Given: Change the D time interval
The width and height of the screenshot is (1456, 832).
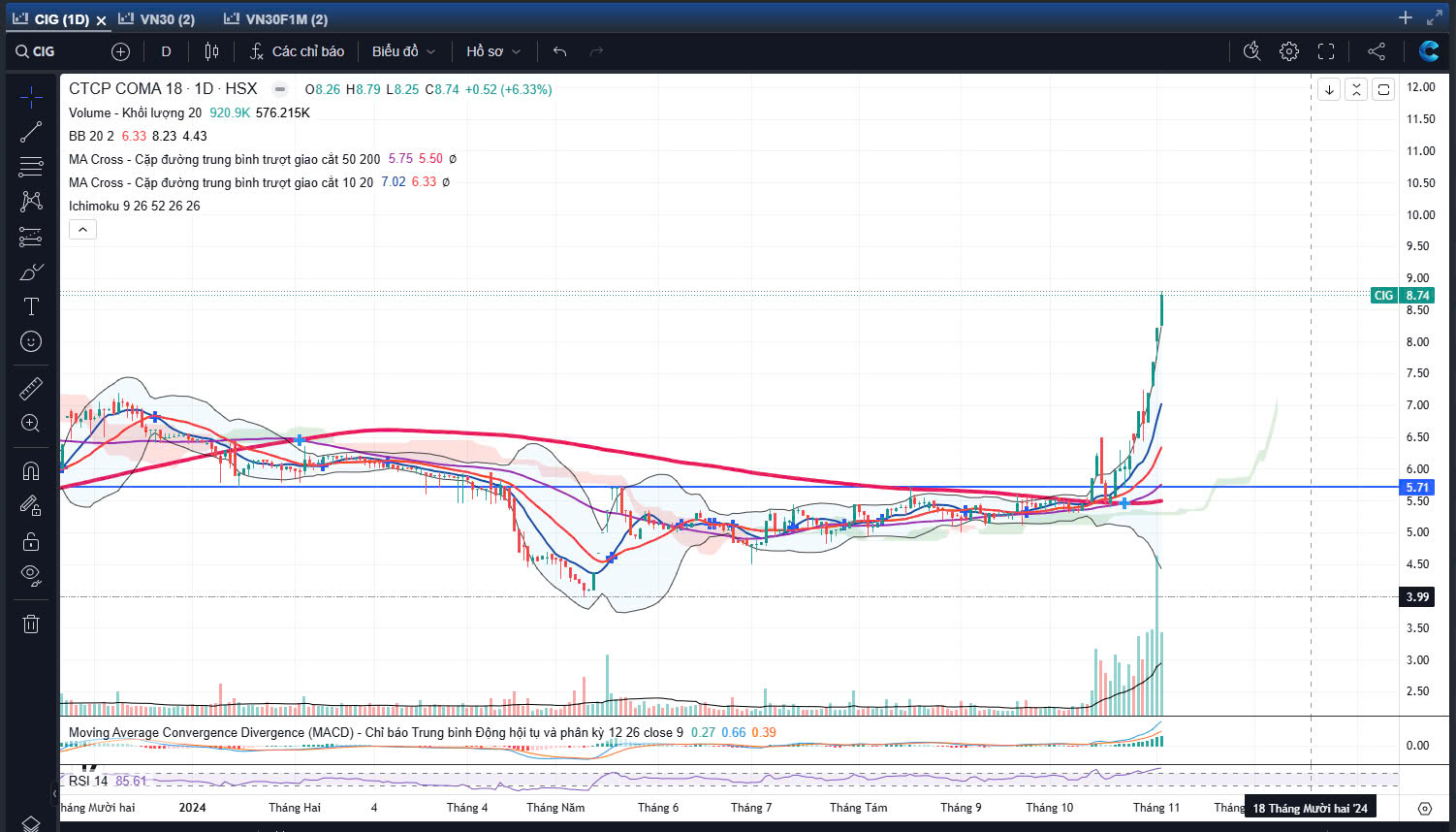Looking at the screenshot, I should click(x=166, y=51).
